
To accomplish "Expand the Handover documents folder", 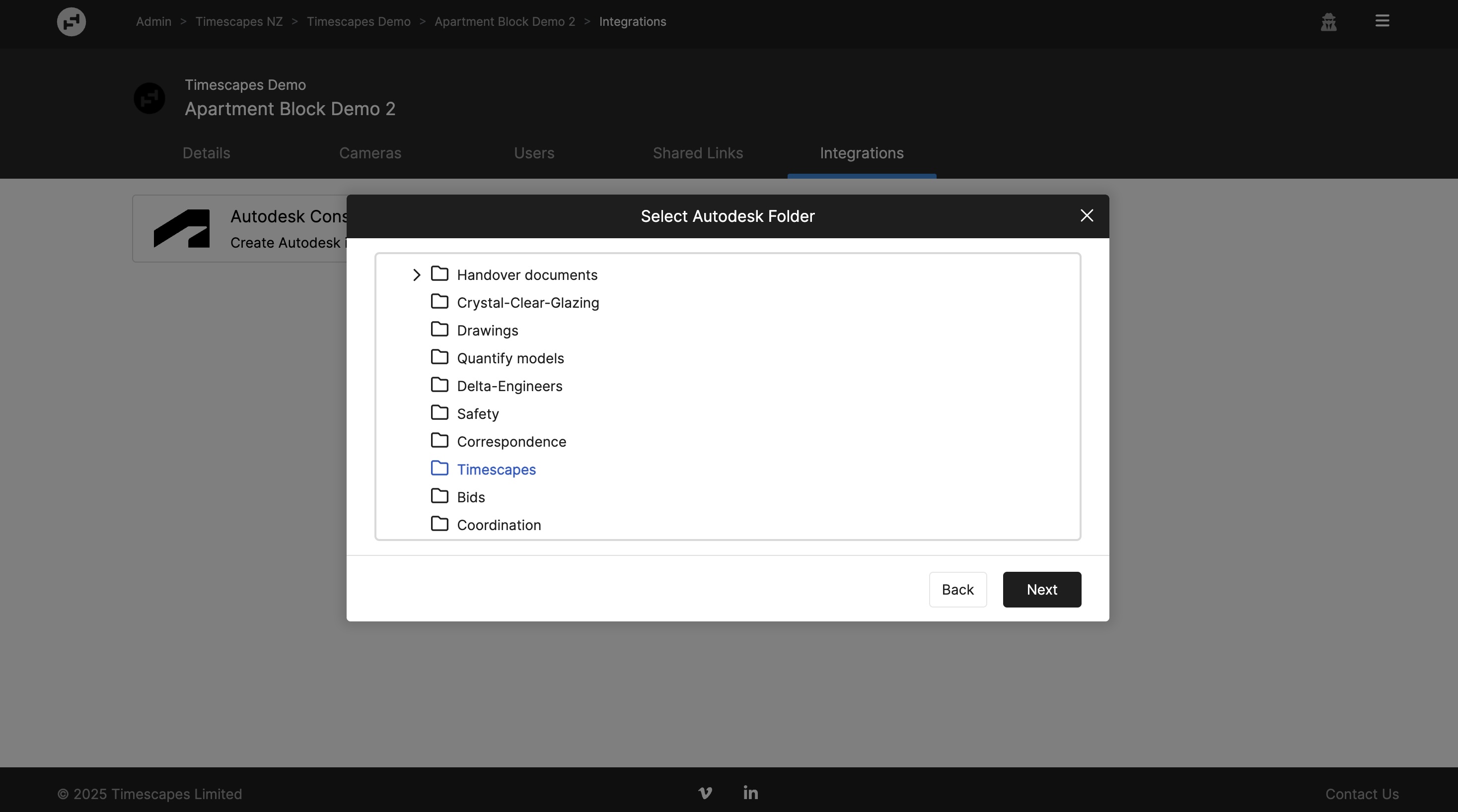I will [417, 275].
